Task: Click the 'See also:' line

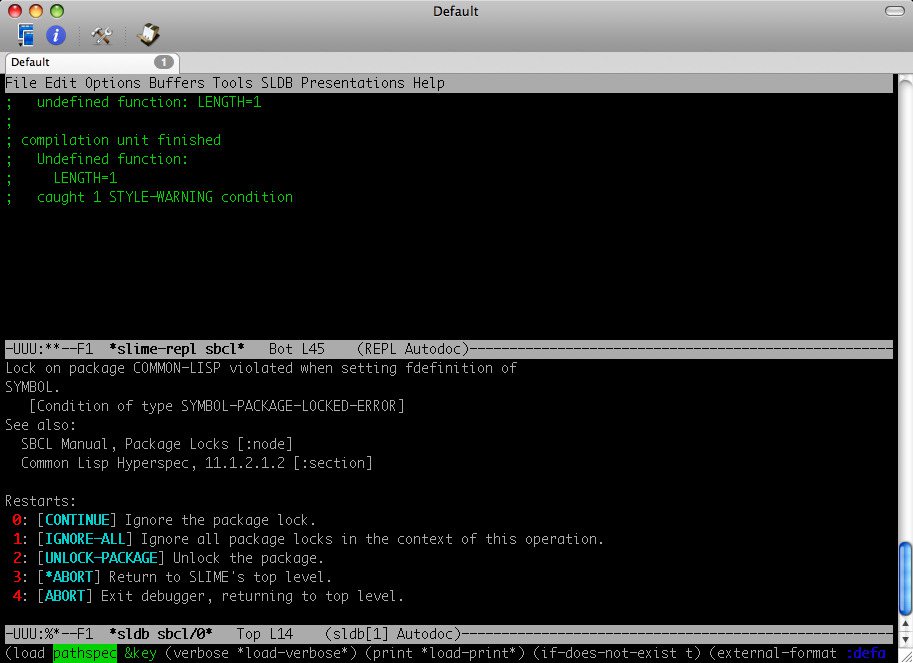Action: tap(41, 426)
